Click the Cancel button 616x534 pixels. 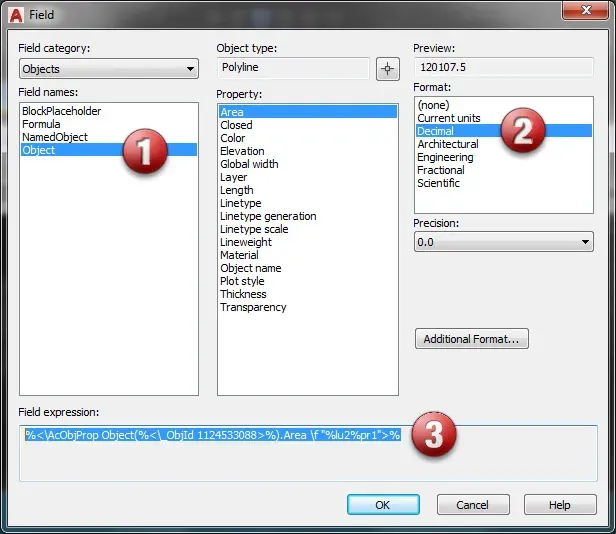(473, 505)
